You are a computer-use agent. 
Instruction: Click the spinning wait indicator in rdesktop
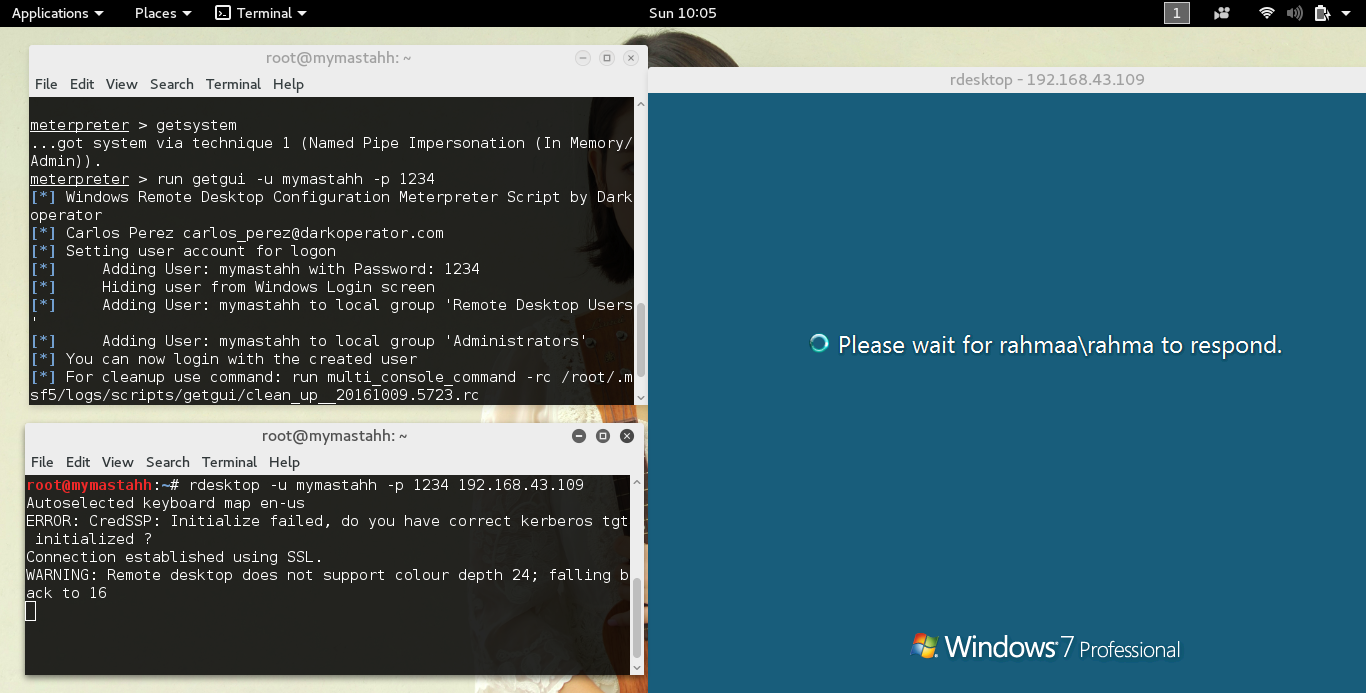819,344
